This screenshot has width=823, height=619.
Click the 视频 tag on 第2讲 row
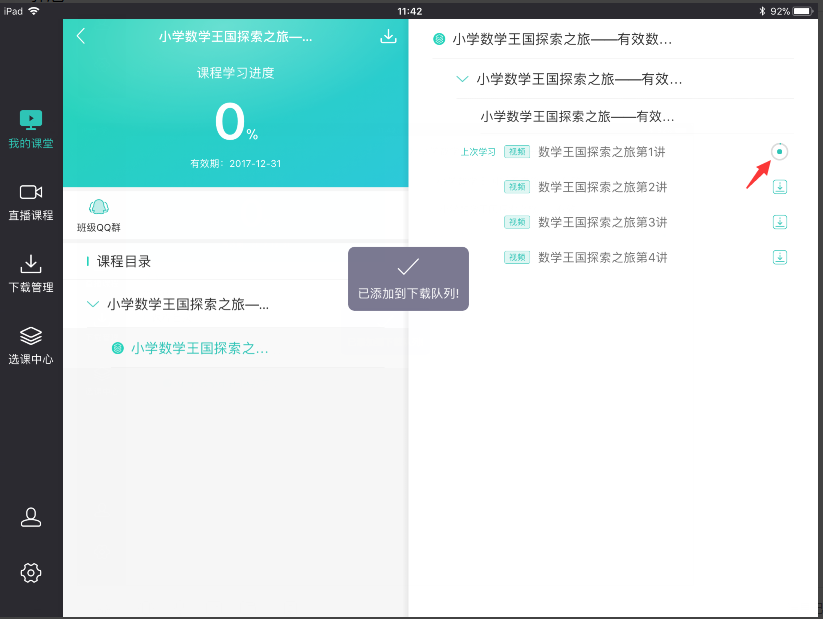[517, 187]
